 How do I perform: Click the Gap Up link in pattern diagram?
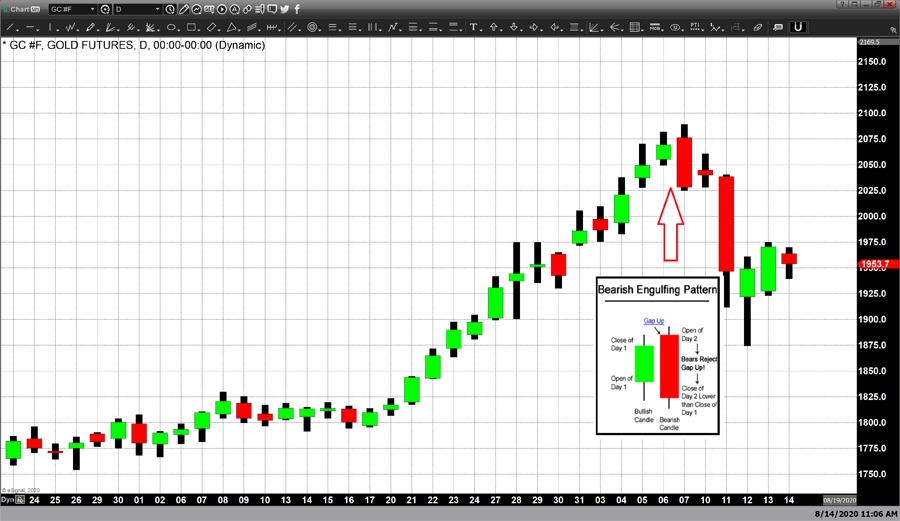[654, 321]
